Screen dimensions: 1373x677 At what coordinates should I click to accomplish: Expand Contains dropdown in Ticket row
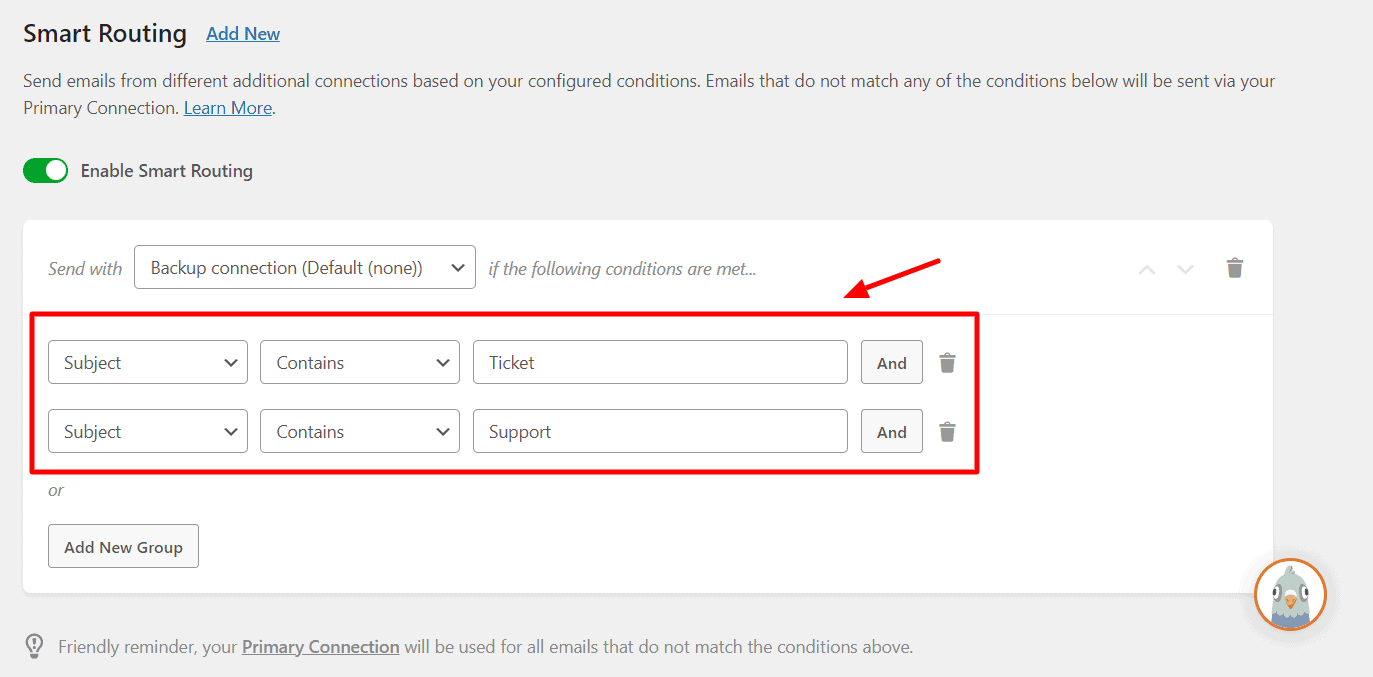coord(359,363)
